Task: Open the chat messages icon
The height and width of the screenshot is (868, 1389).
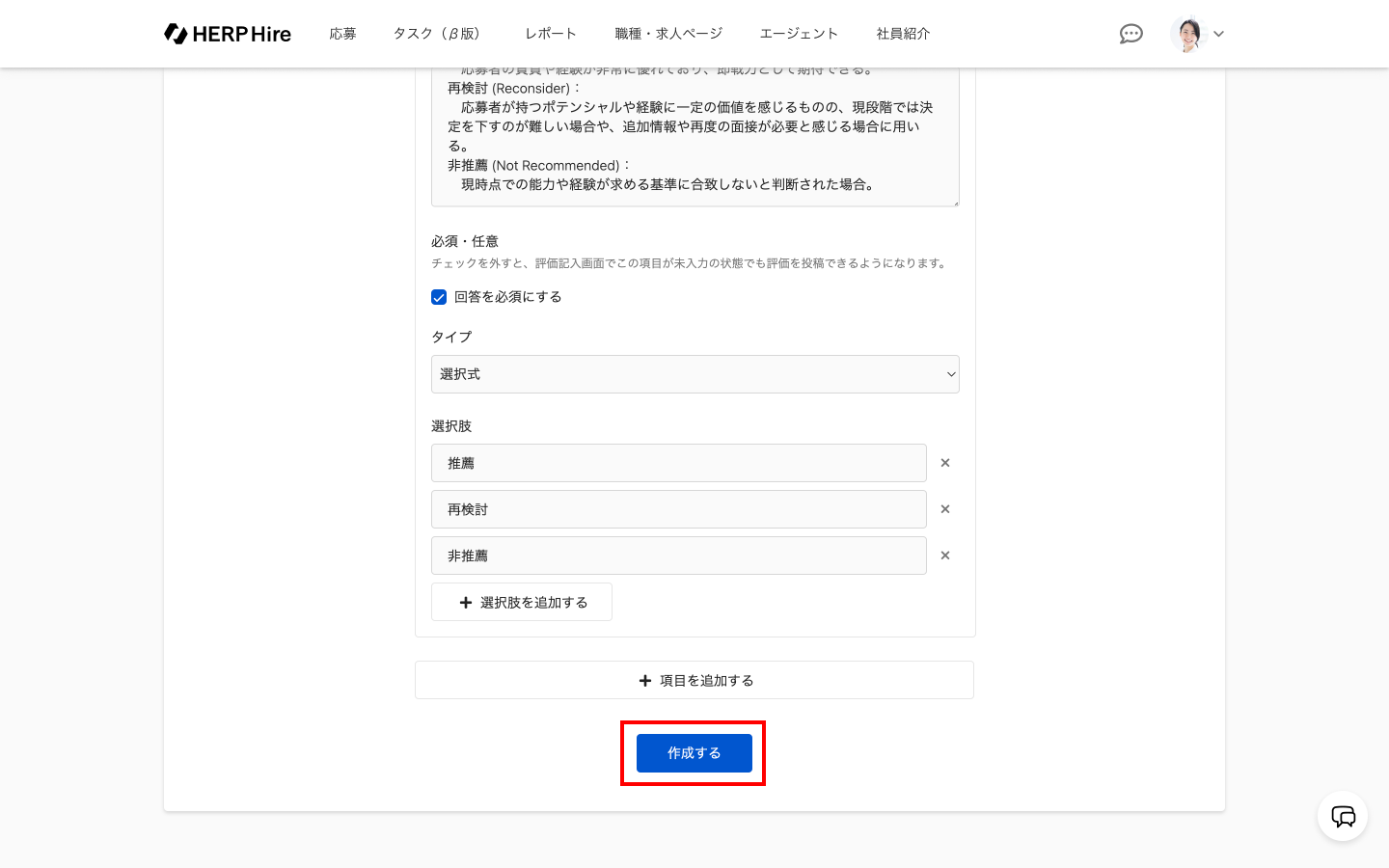Action: [1130, 34]
